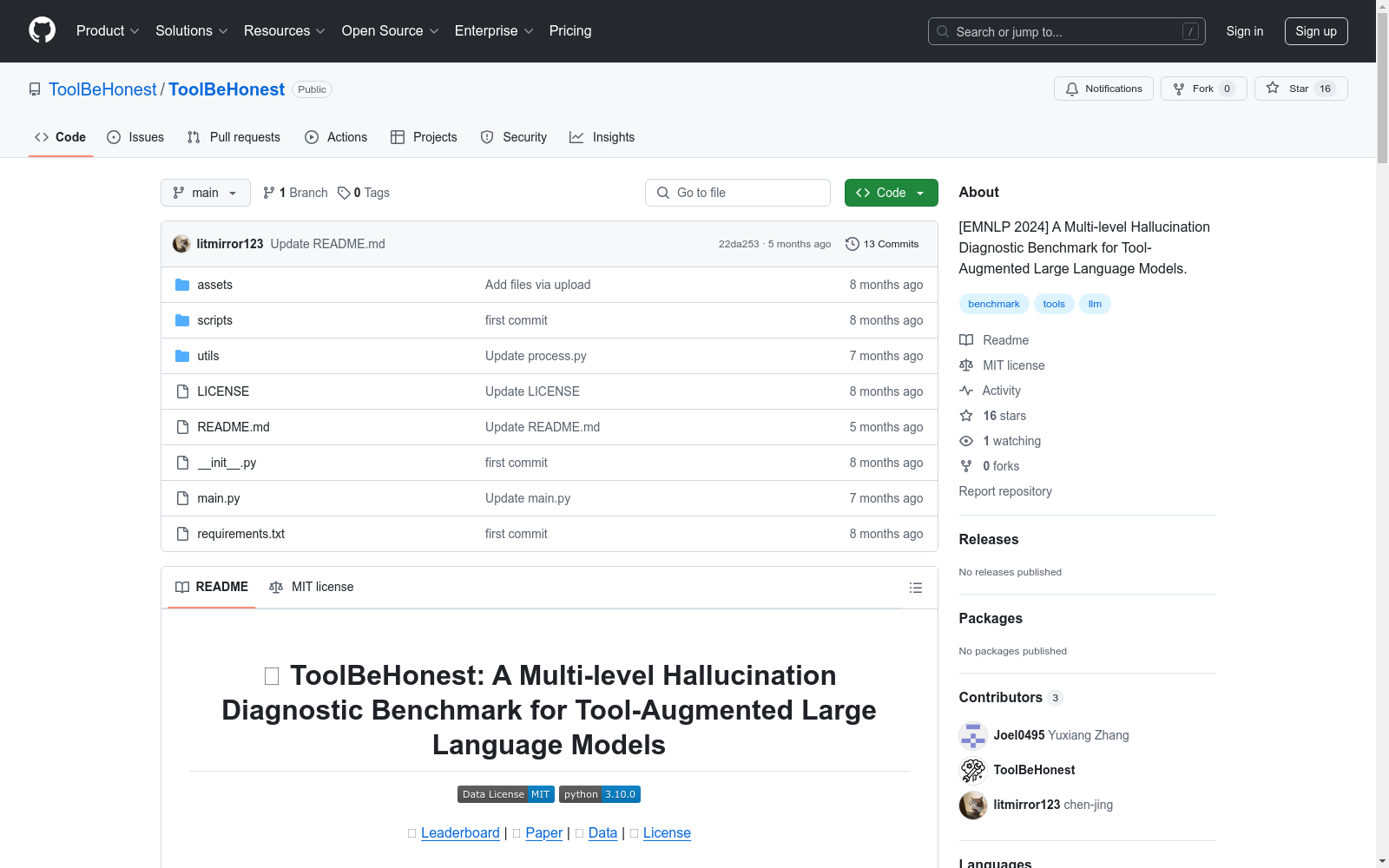1389x868 pixels.
Task: Select the MIT license tab in README panel
Action: tap(312, 587)
